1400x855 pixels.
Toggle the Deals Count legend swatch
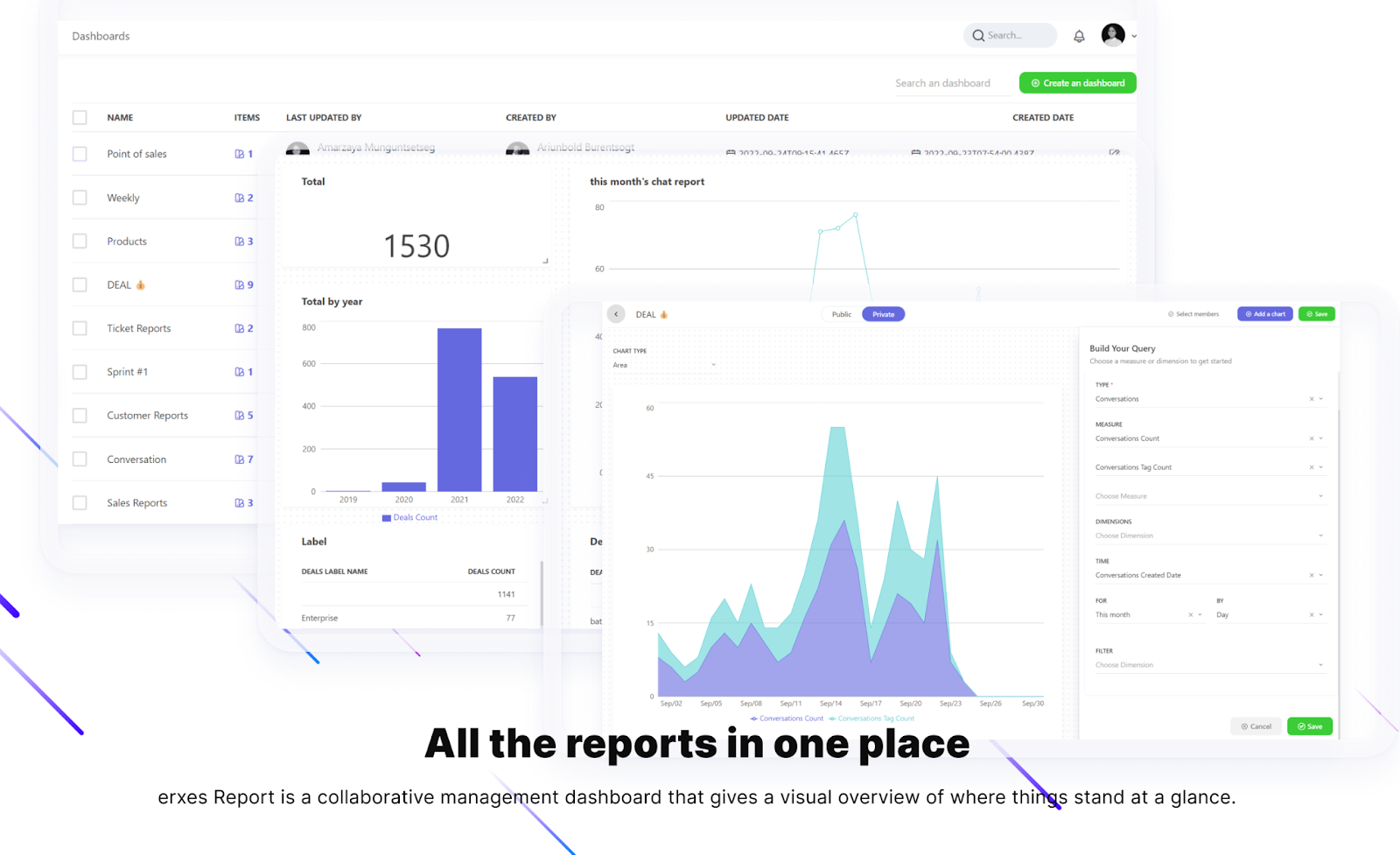(387, 518)
